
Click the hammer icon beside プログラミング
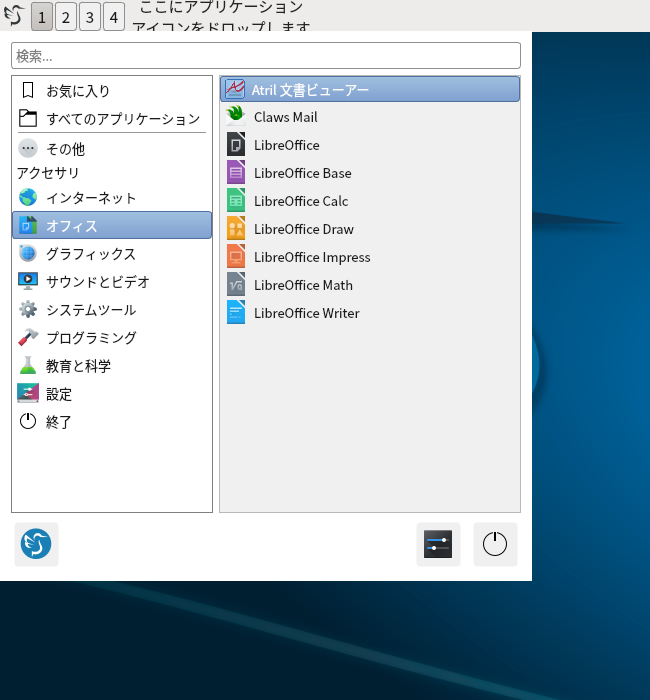point(28,338)
